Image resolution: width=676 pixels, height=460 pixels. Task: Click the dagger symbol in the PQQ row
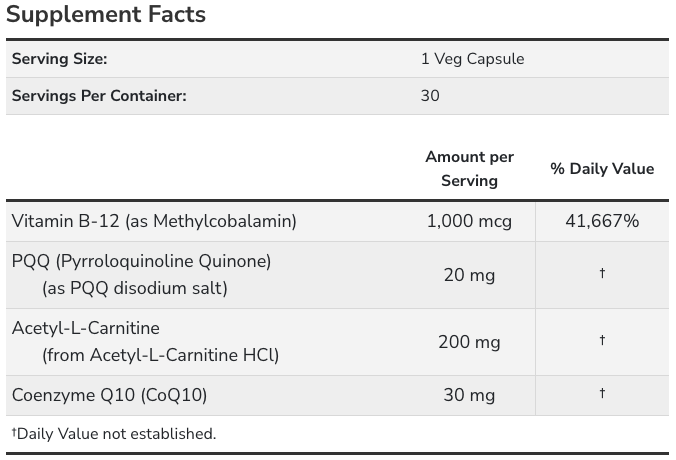pyautogui.click(x=602, y=273)
